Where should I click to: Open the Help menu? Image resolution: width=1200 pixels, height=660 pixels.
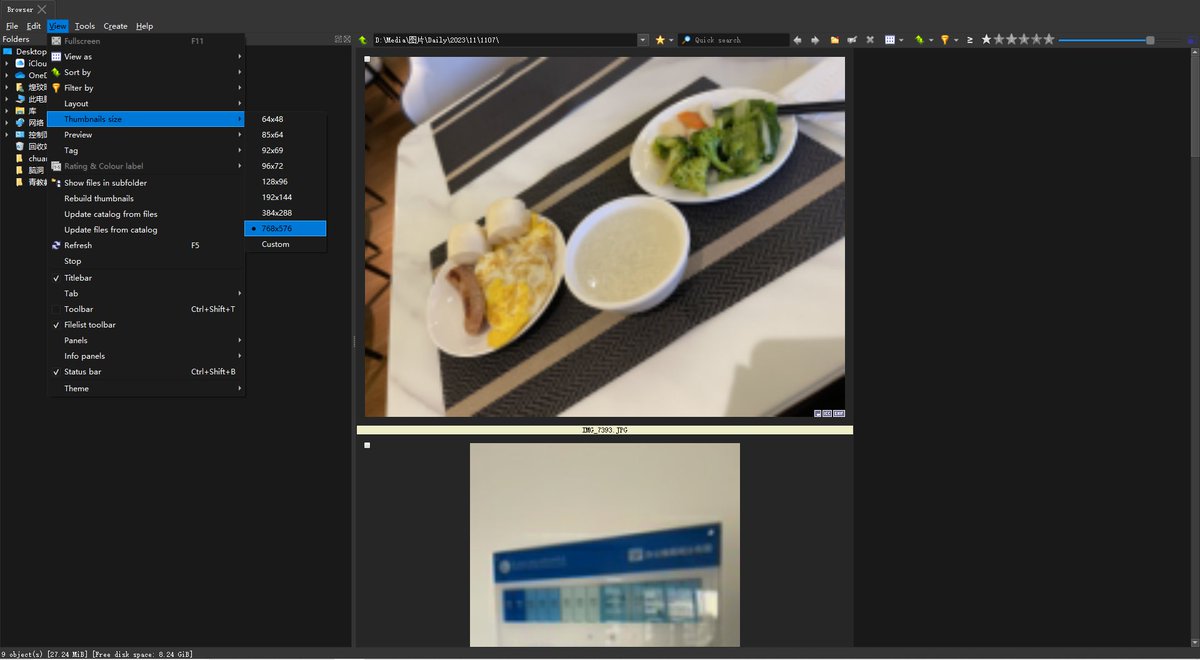(144, 26)
